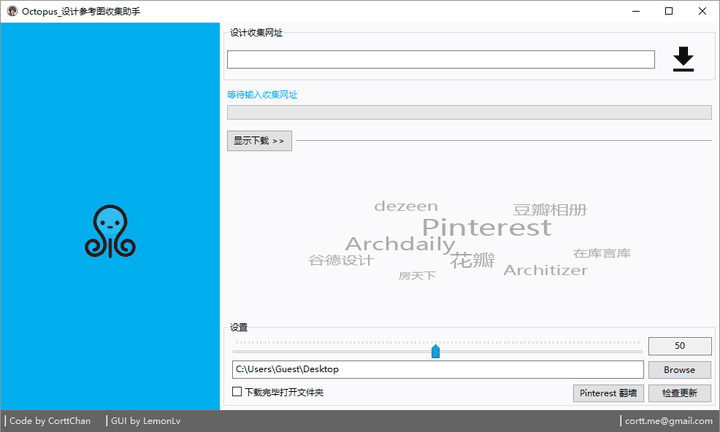Click 在库言库 in the word cloud
The height and width of the screenshot is (432, 720).
point(602,253)
